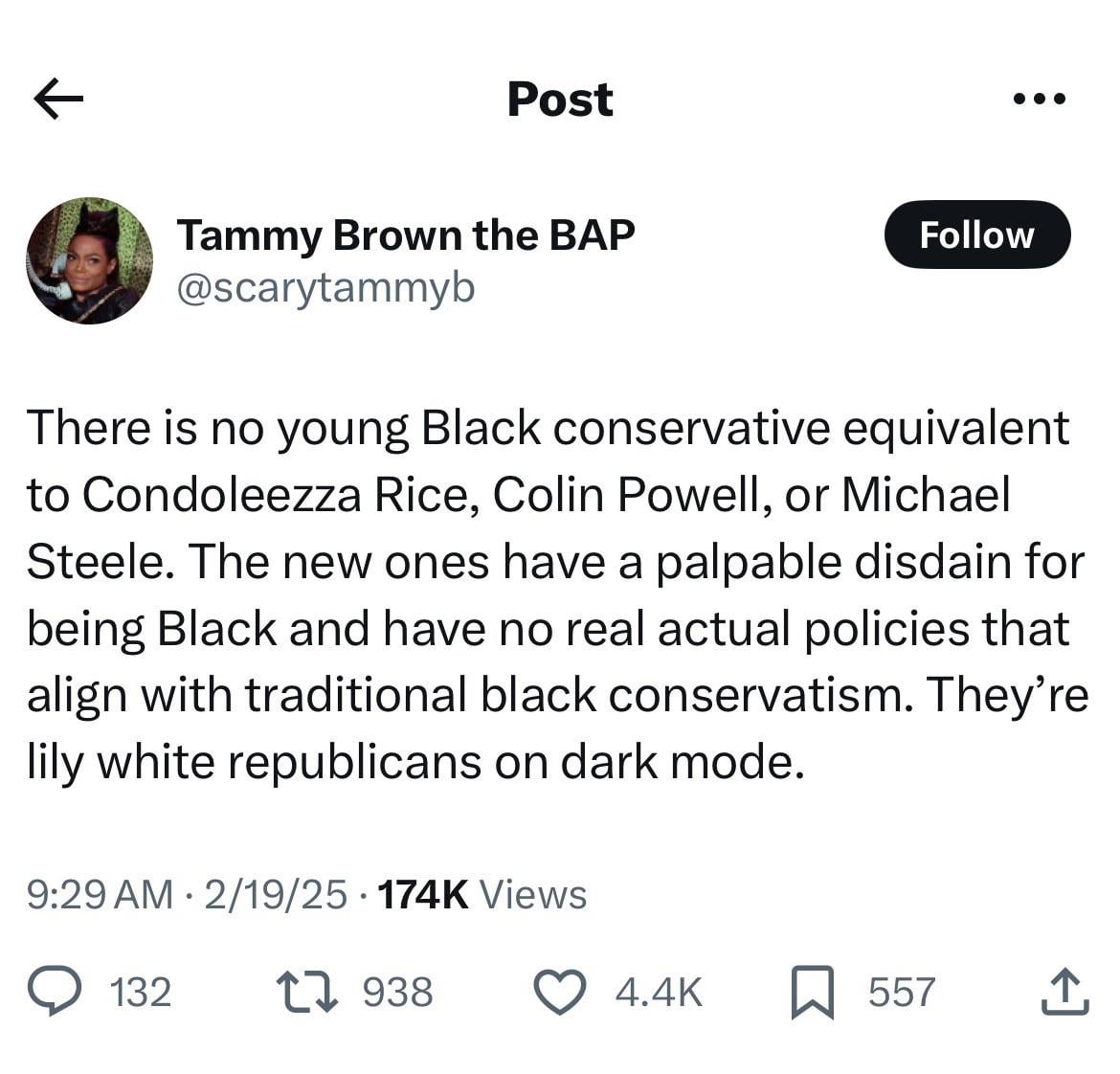Click the 938 reposts count
Image resolution: width=1120 pixels, height=1074 pixels.
pos(398,992)
